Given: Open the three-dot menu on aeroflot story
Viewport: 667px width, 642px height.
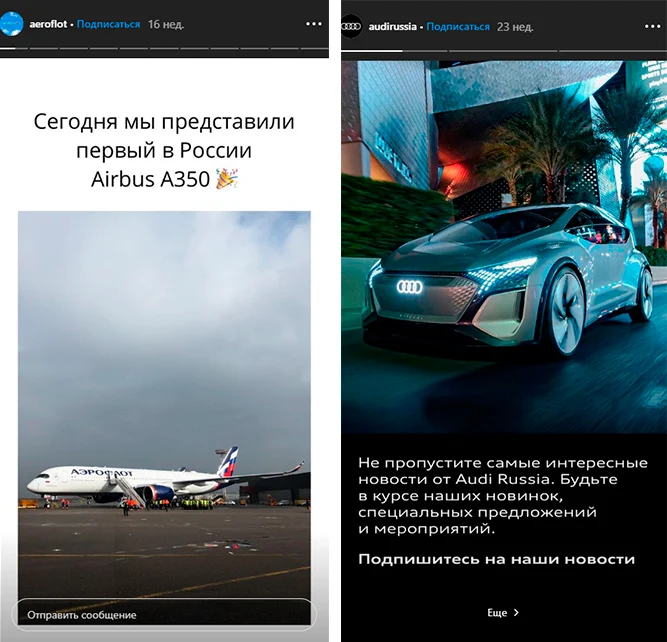Looking at the screenshot, I should (x=314, y=24).
